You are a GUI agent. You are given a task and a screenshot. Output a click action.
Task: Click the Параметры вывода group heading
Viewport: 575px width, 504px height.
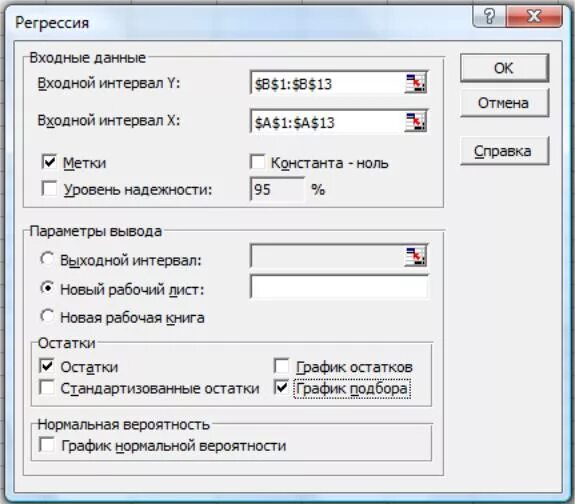(96, 231)
